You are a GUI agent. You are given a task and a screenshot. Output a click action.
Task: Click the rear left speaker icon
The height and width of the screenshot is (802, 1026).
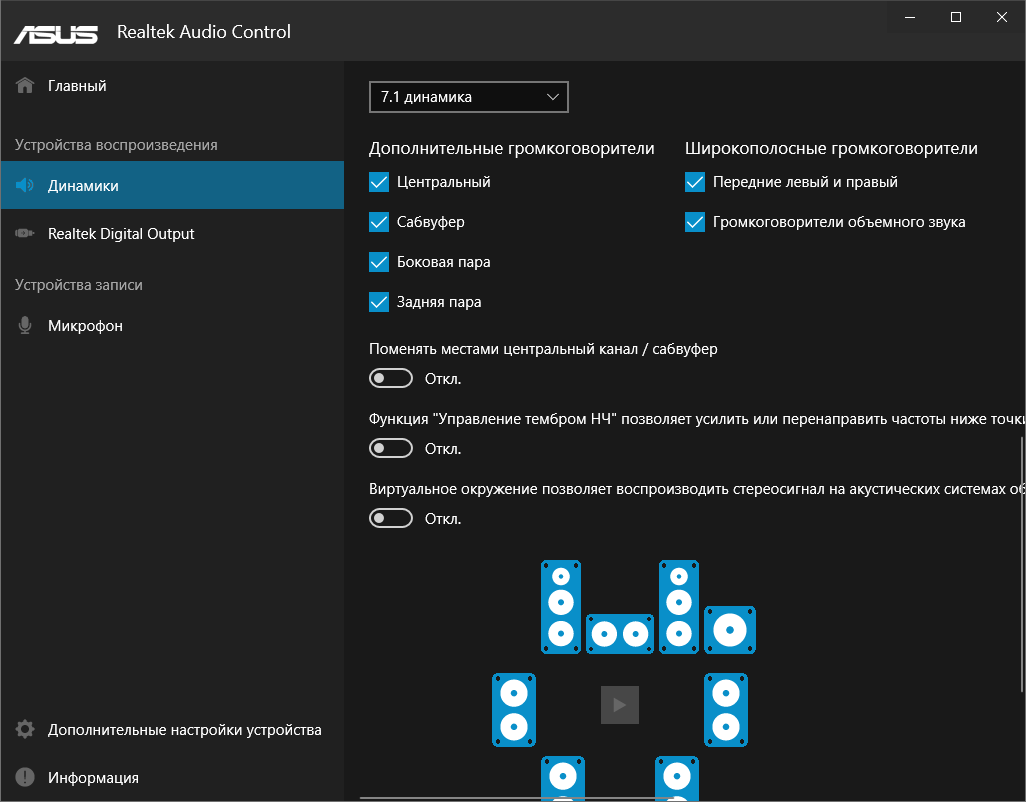pos(562,779)
